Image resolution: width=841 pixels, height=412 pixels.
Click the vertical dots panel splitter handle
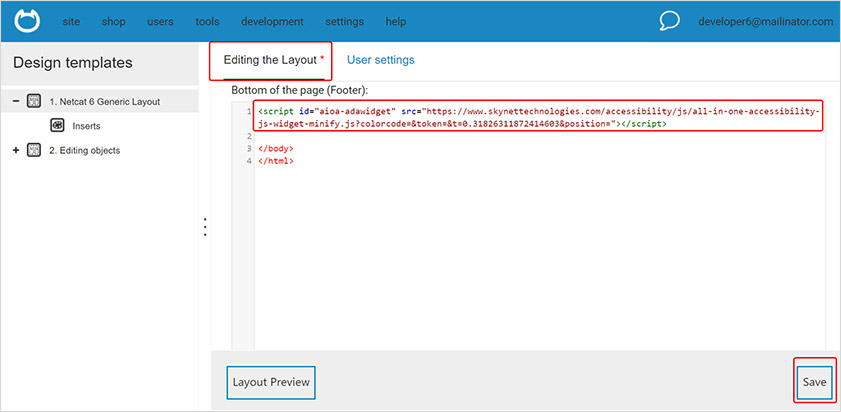tap(205, 227)
